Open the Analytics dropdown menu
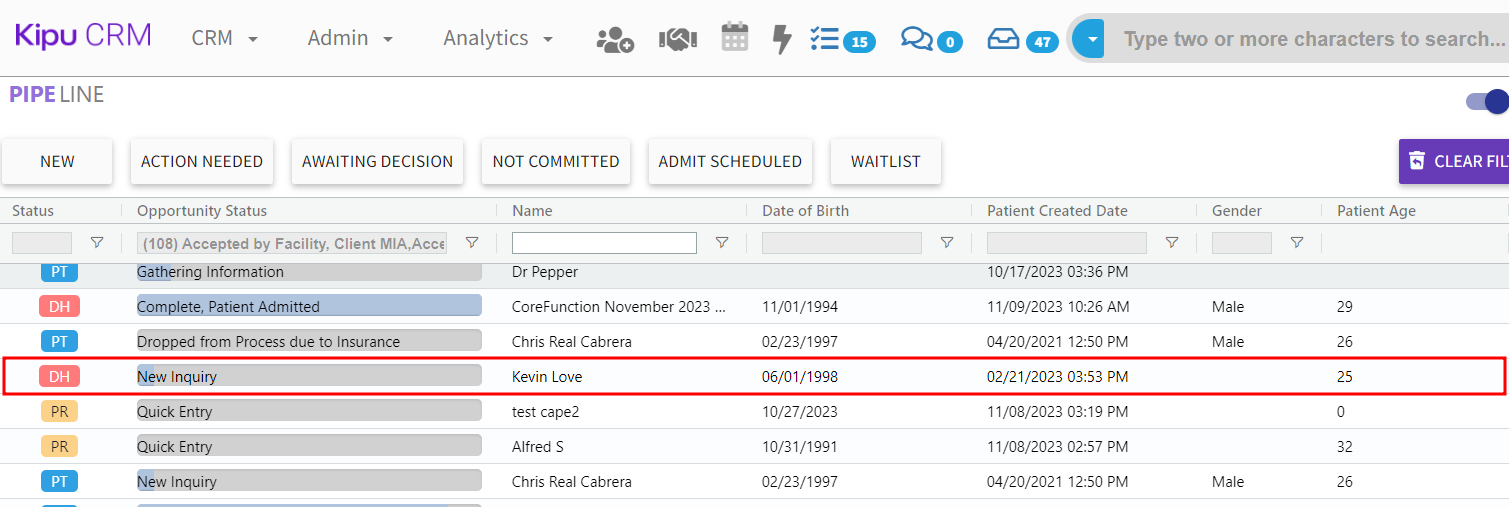1509x507 pixels. click(x=498, y=38)
